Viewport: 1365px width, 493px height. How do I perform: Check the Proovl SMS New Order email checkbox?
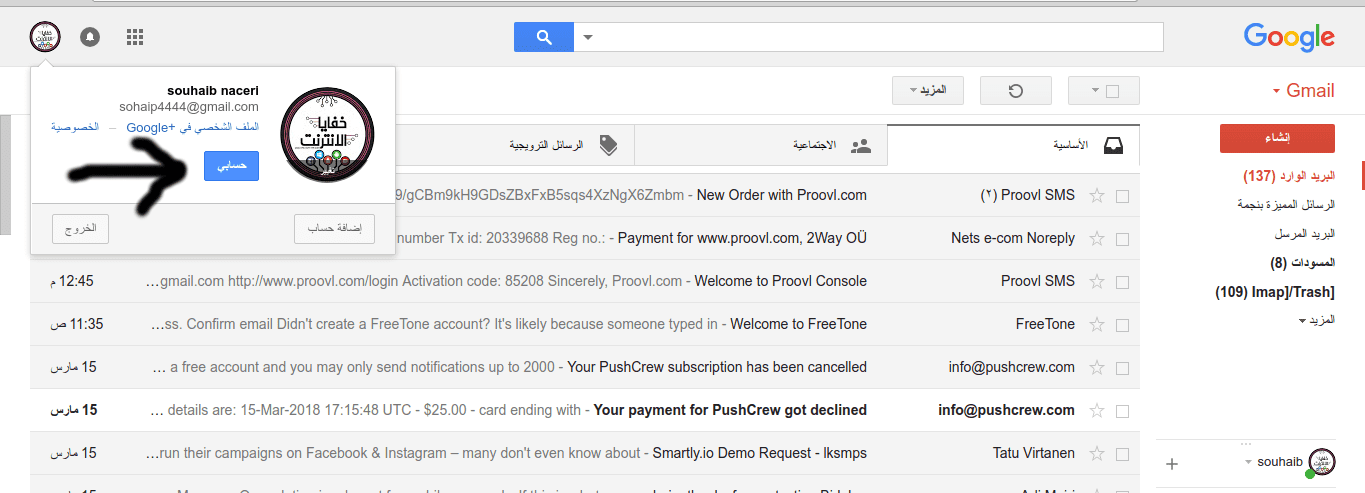[x=1122, y=196]
